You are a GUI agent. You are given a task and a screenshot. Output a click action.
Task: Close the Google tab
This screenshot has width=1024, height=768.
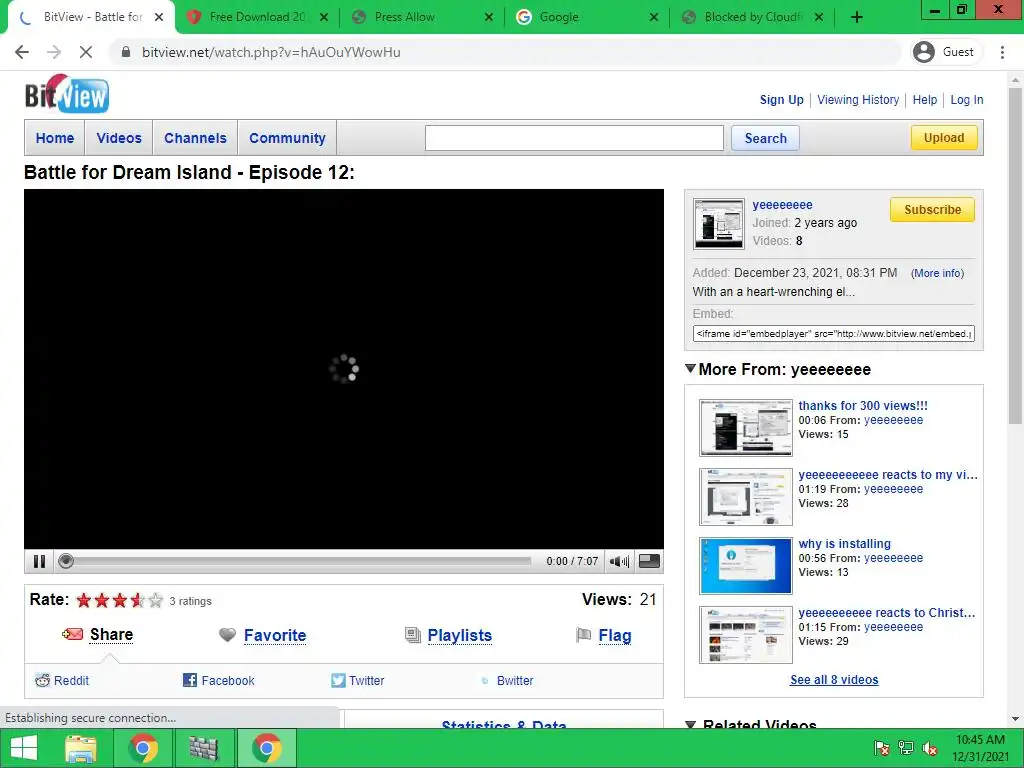tap(653, 18)
